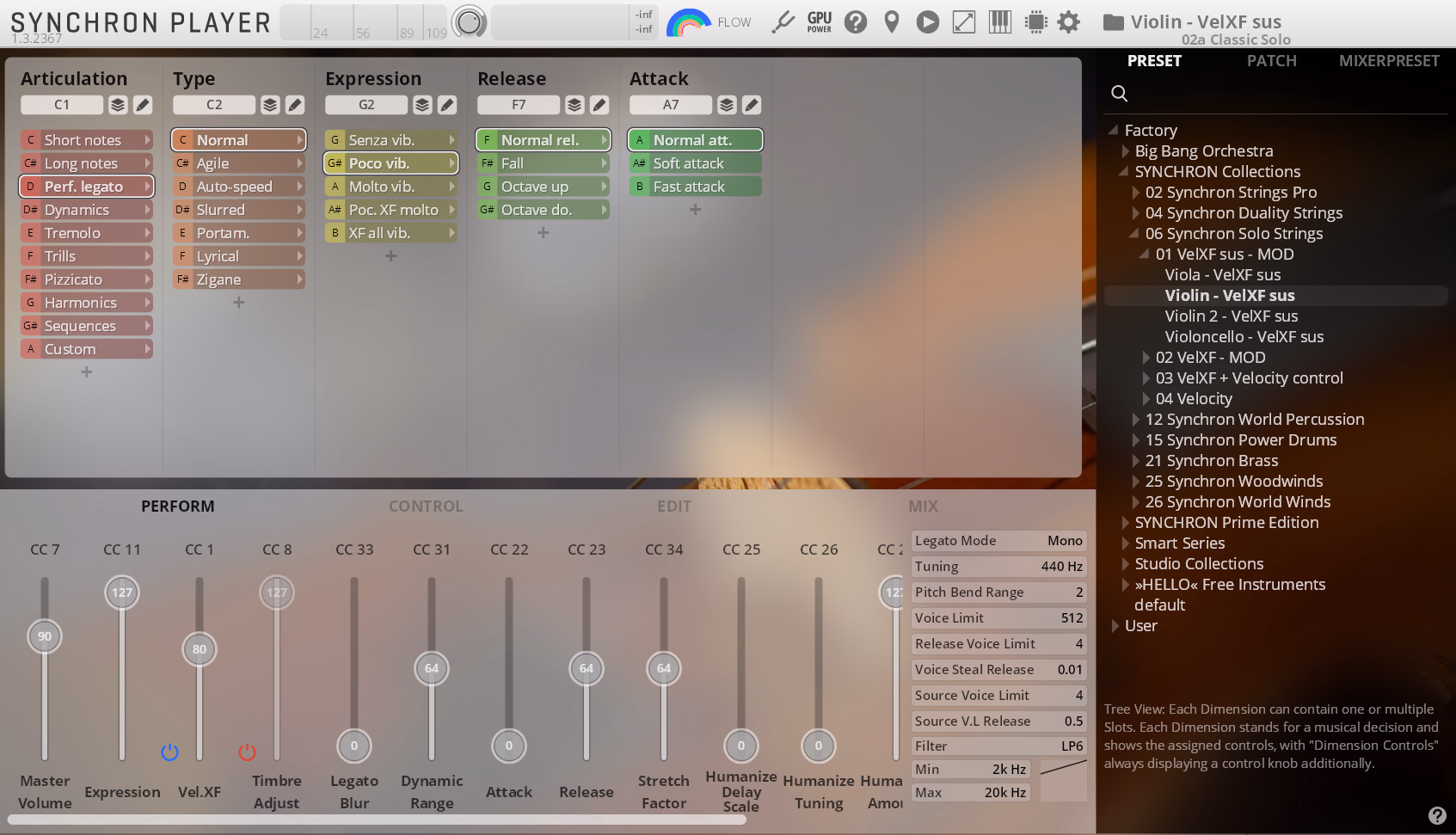This screenshot has height=835, width=1456.
Task: Open the MIX tab
Action: pyautogui.click(x=923, y=507)
